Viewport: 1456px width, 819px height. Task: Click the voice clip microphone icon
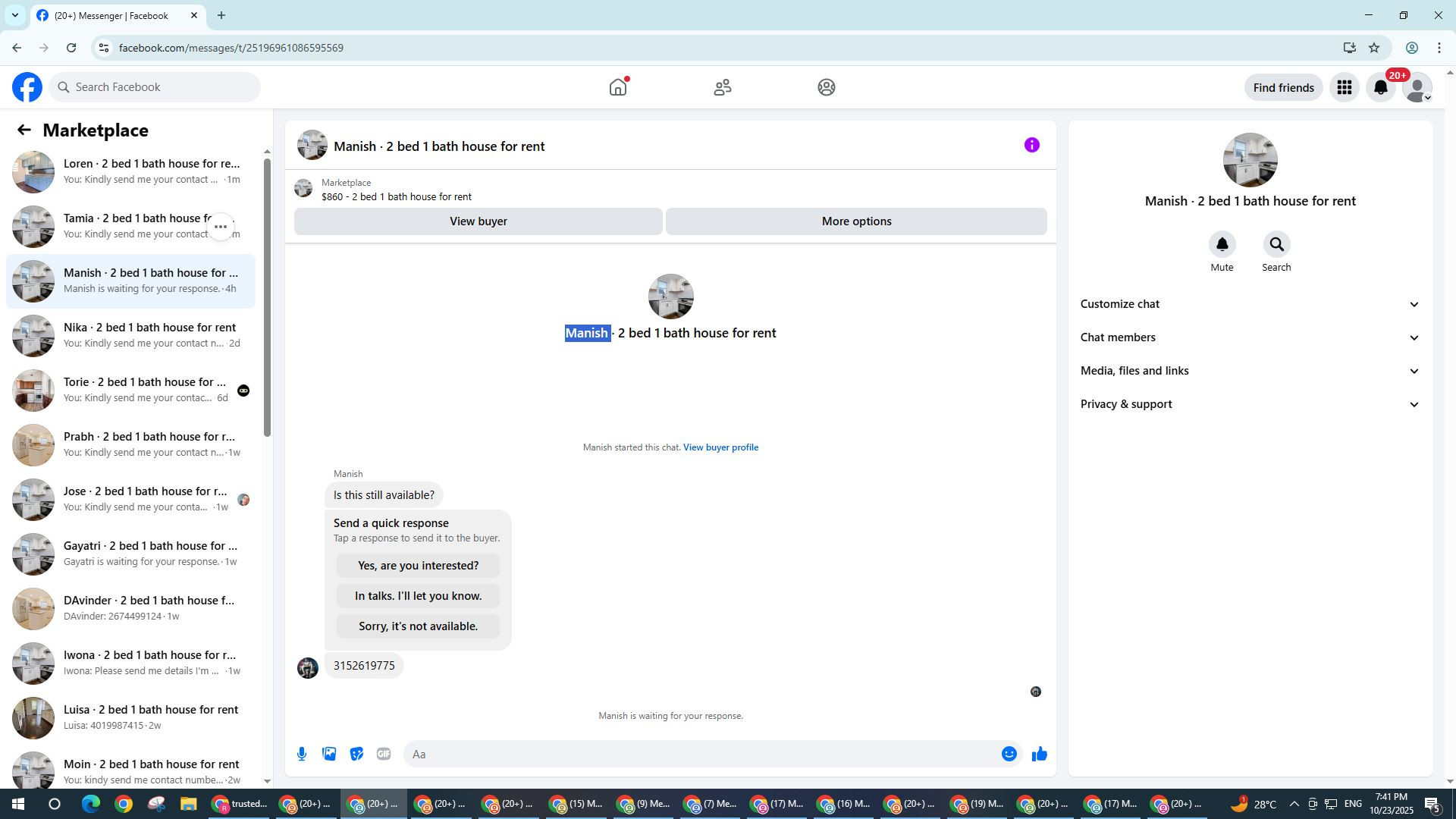[x=302, y=754]
